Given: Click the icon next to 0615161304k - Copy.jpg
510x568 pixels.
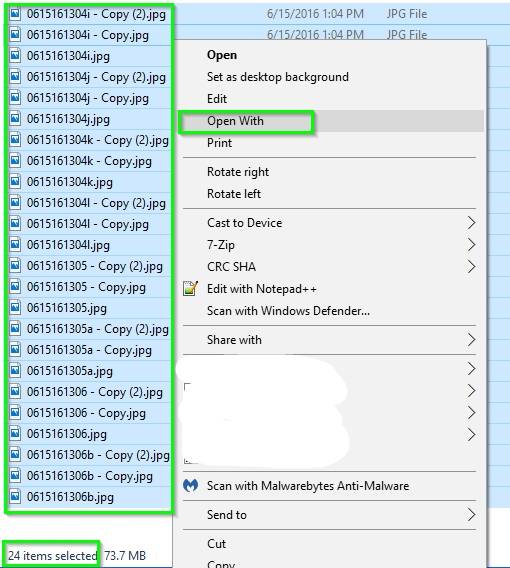Looking at the screenshot, I should pyautogui.click(x=15, y=161).
